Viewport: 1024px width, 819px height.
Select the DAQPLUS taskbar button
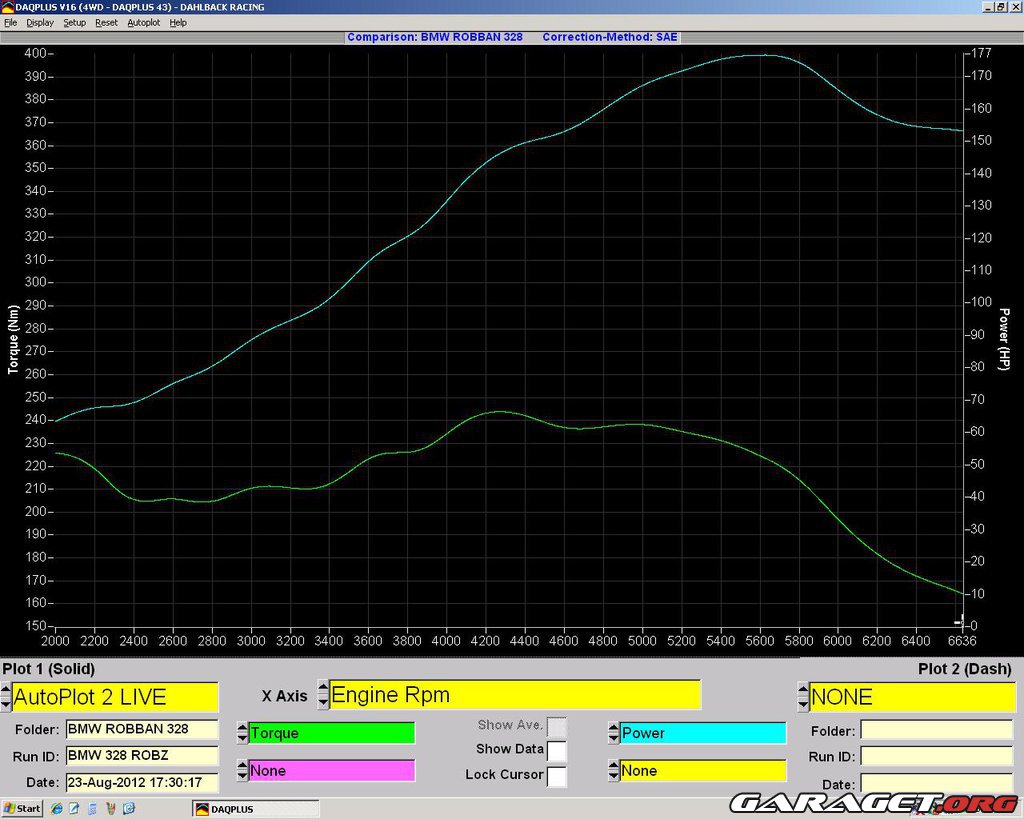[x=256, y=809]
